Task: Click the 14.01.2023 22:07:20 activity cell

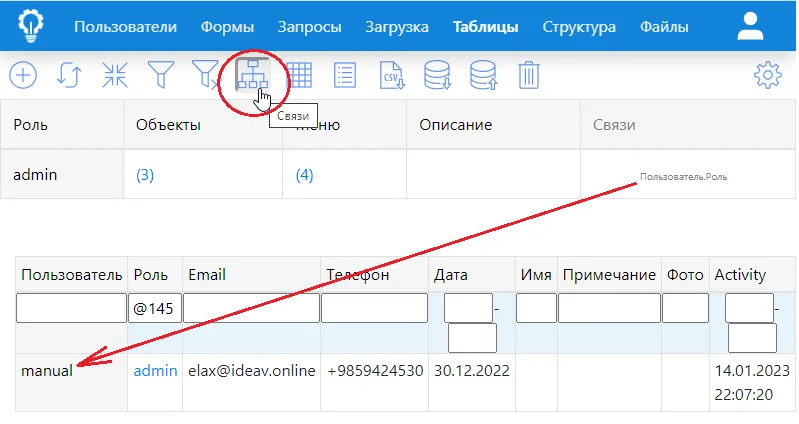Action: click(753, 382)
